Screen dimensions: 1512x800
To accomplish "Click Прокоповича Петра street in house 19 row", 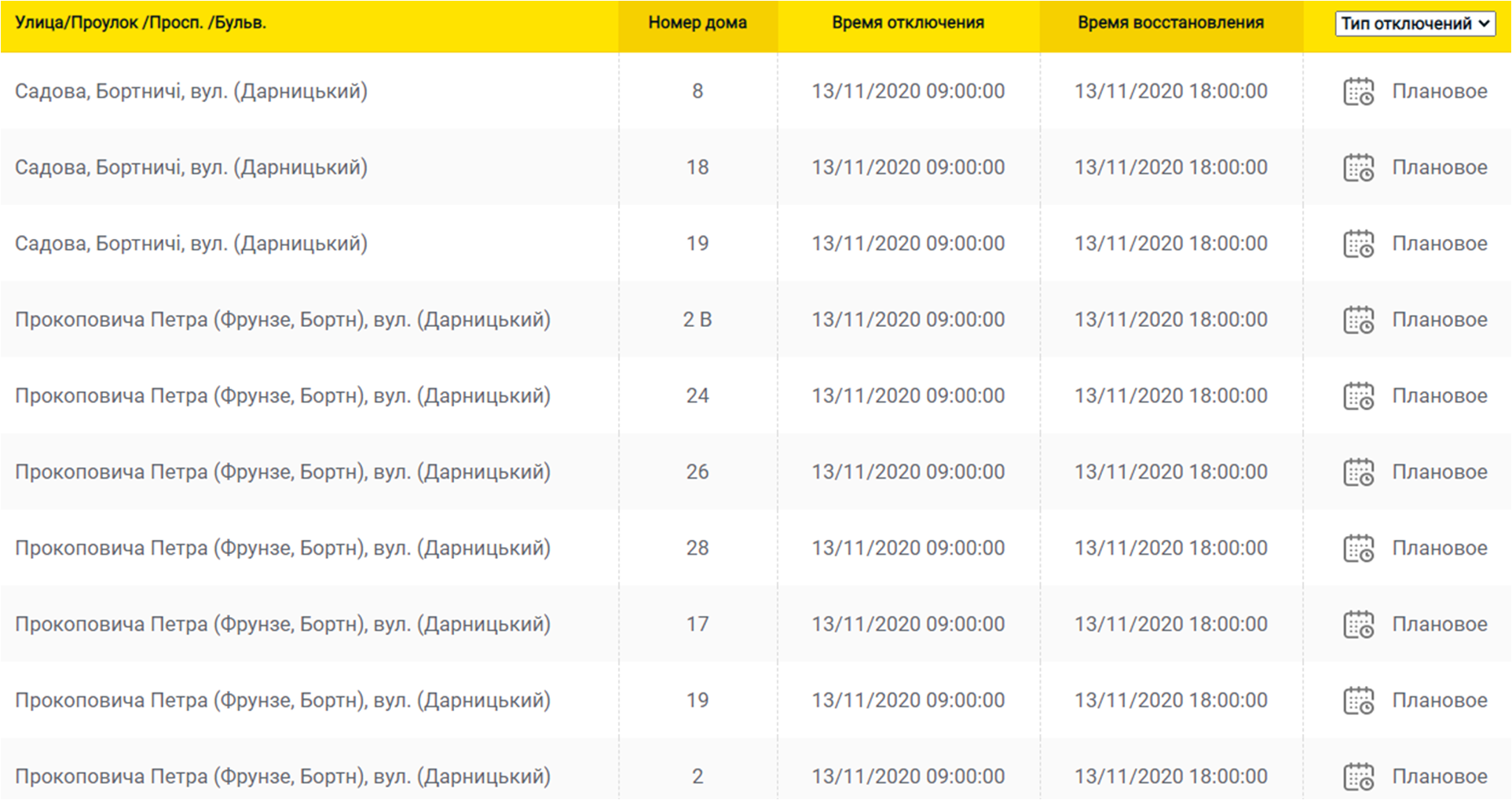I will click(282, 700).
